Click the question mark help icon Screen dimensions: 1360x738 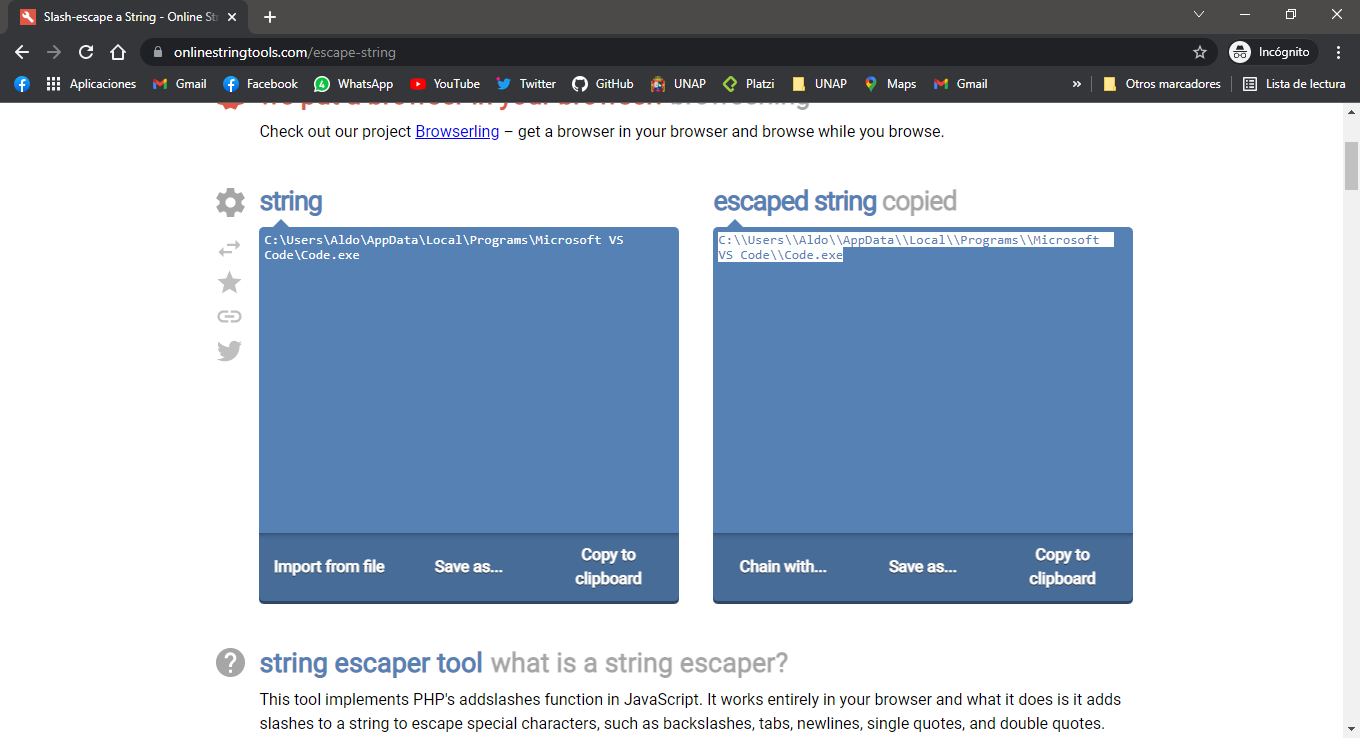pos(229,663)
